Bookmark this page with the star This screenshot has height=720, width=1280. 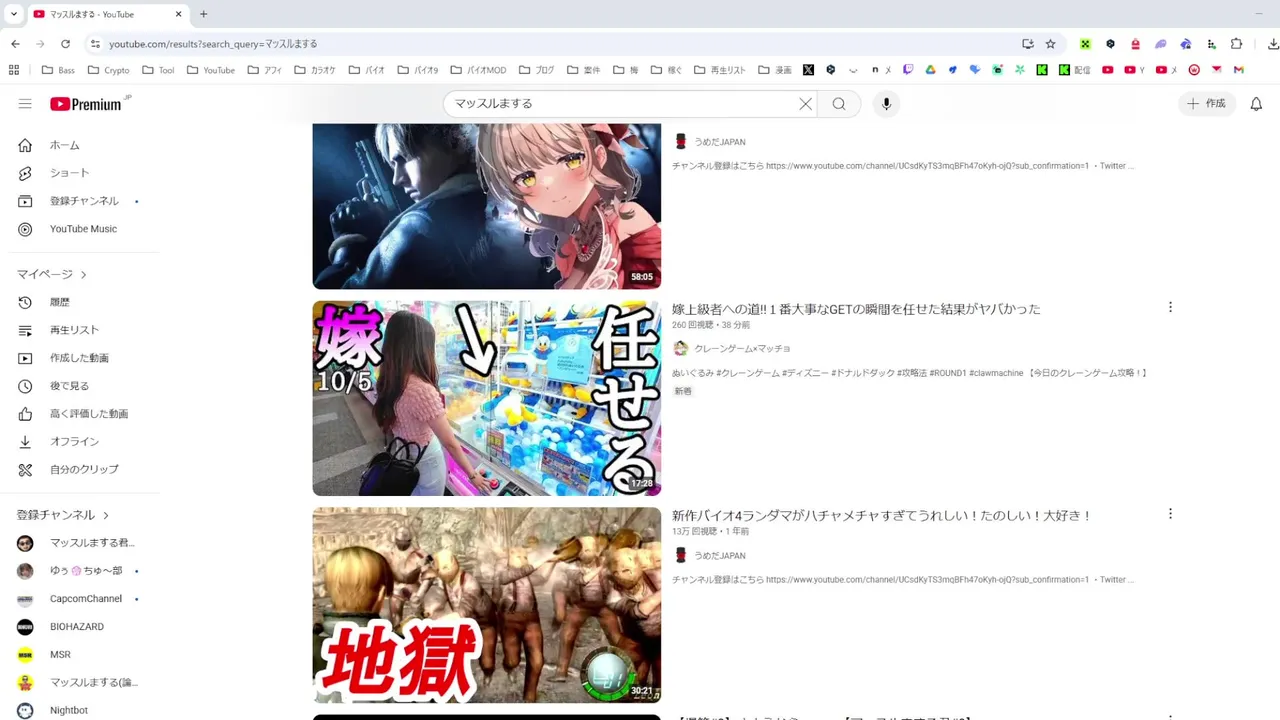1050,44
